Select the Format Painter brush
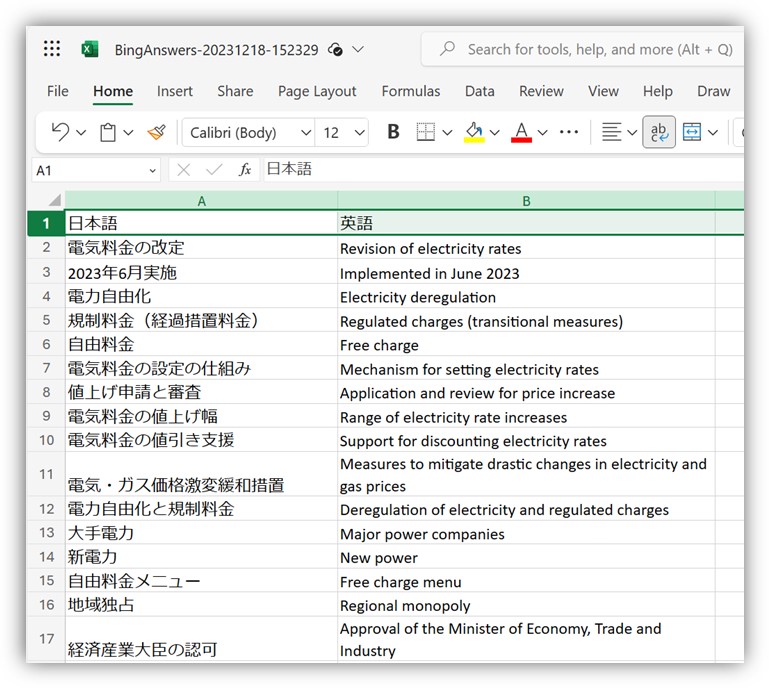The height and width of the screenshot is (688, 769). [x=156, y=132]
